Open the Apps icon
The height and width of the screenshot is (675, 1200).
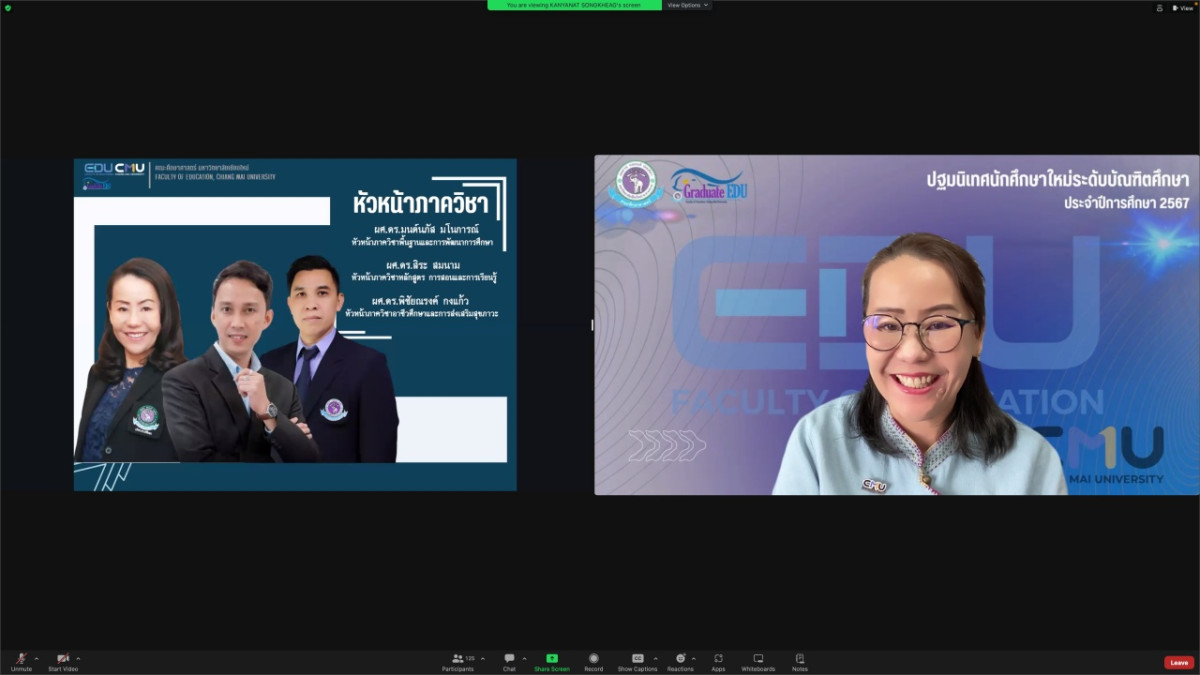coord(718,659)
